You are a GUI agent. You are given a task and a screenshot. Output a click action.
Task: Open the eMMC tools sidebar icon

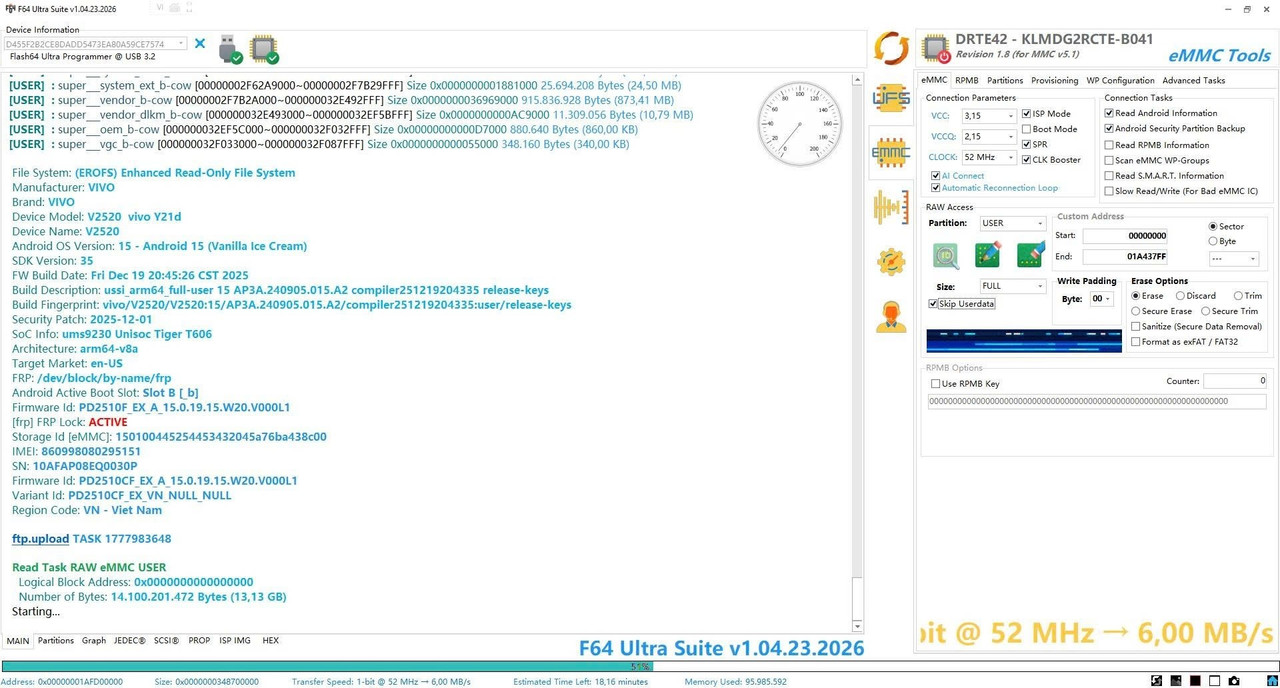tap(891, 153)
